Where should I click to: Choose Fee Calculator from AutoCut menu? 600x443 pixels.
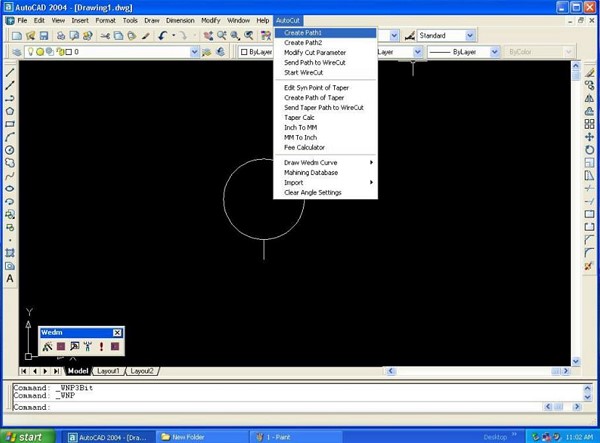304,147
